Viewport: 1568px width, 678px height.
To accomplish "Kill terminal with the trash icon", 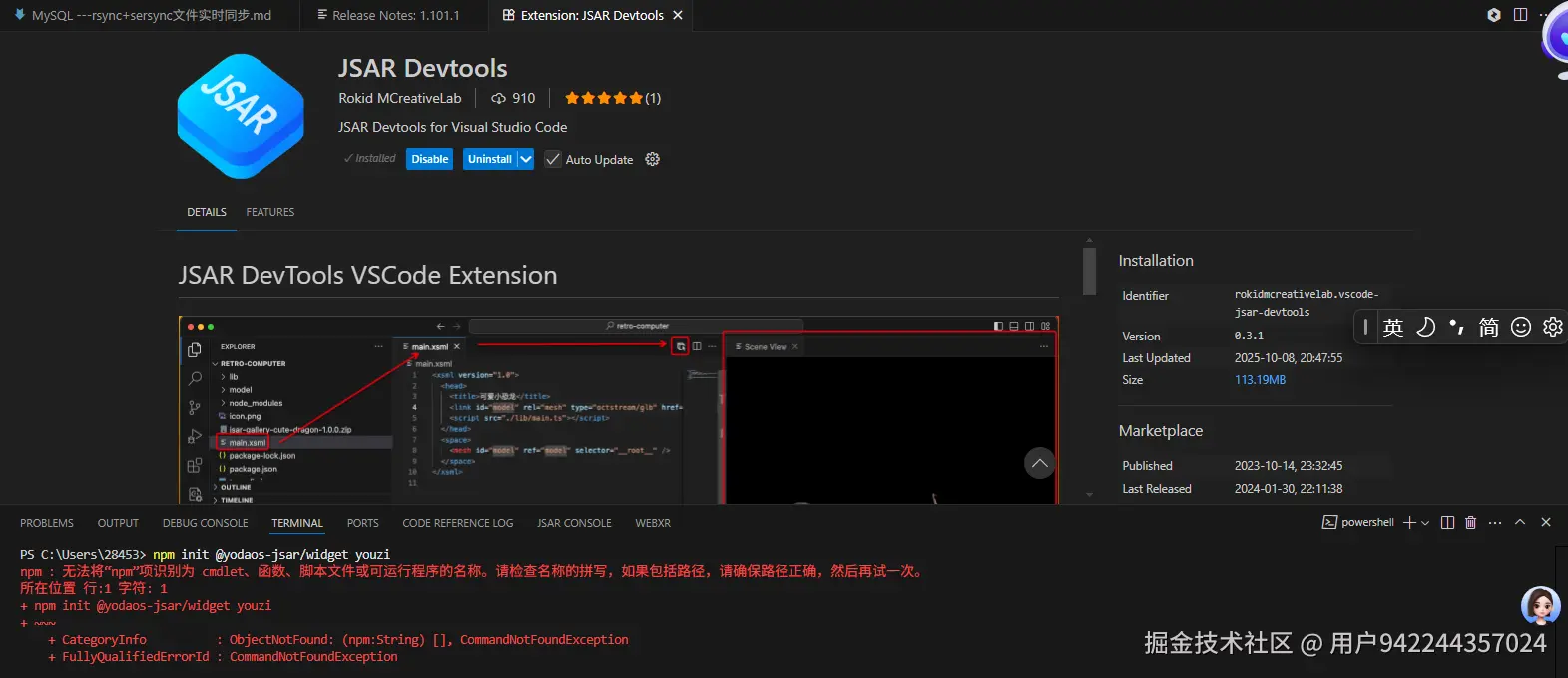I will (1470, 523).
